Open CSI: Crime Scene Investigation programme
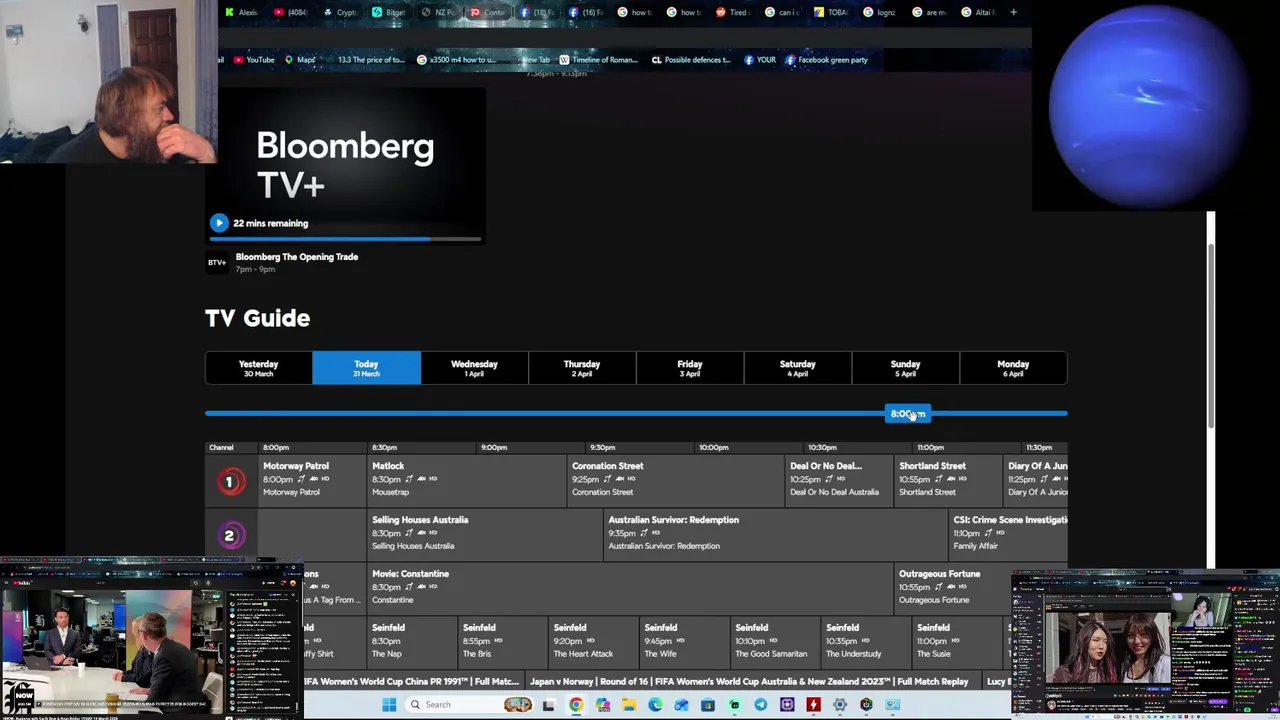Viewport: 1280px width, 720px height. (1008, 533)
